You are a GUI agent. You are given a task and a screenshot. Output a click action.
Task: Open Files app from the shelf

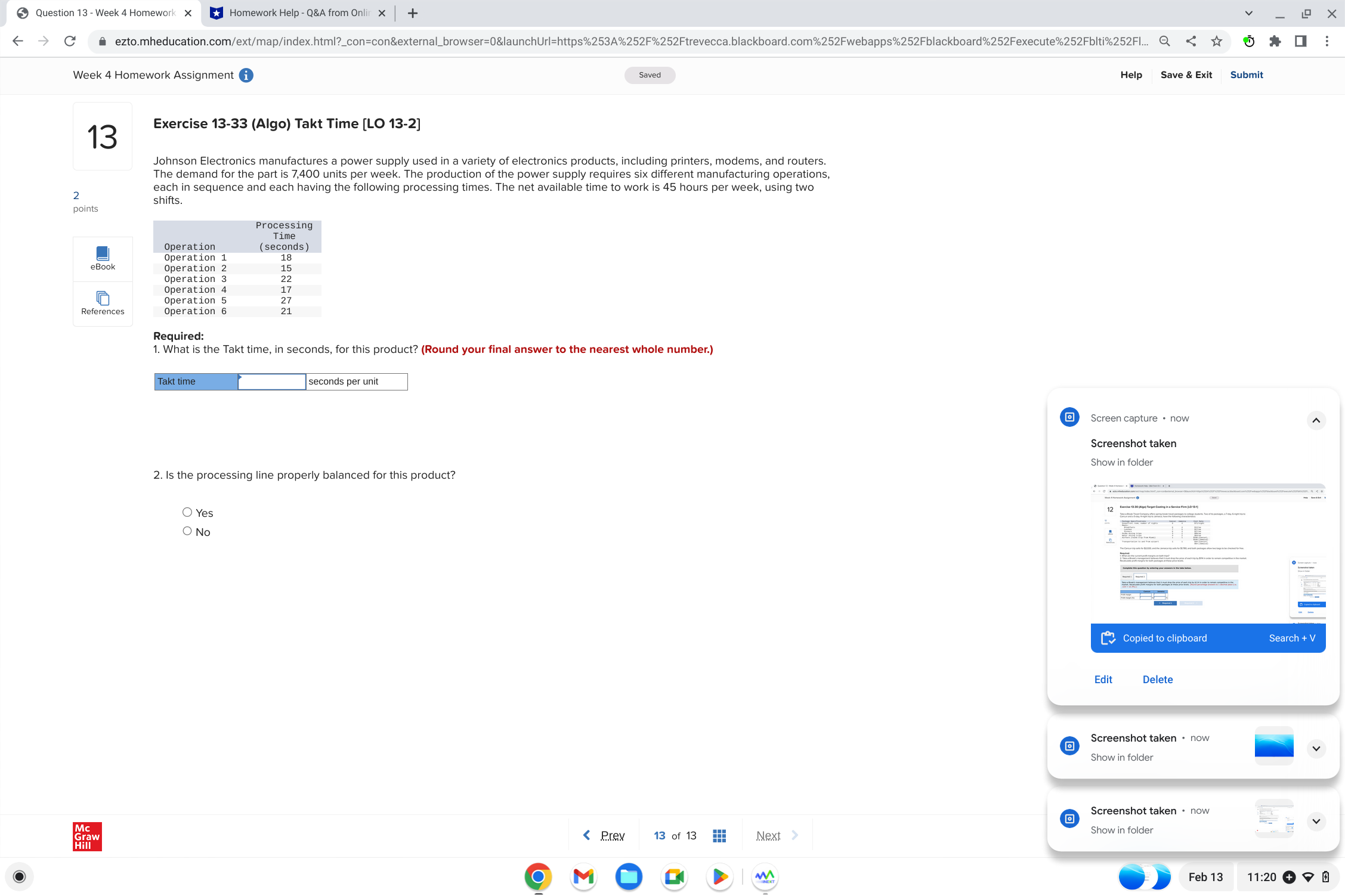click(629, 877)
